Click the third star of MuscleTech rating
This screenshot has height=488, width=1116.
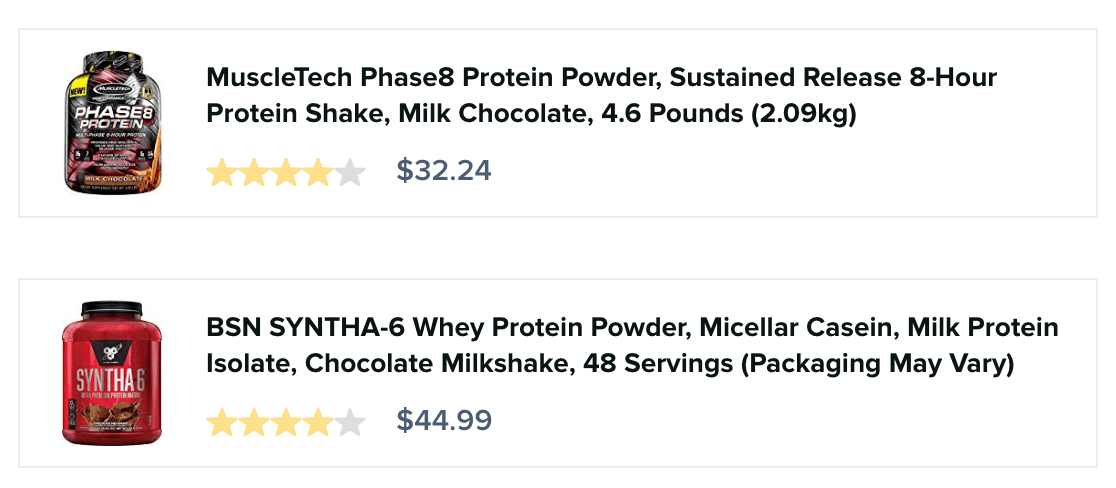point(285,173)
